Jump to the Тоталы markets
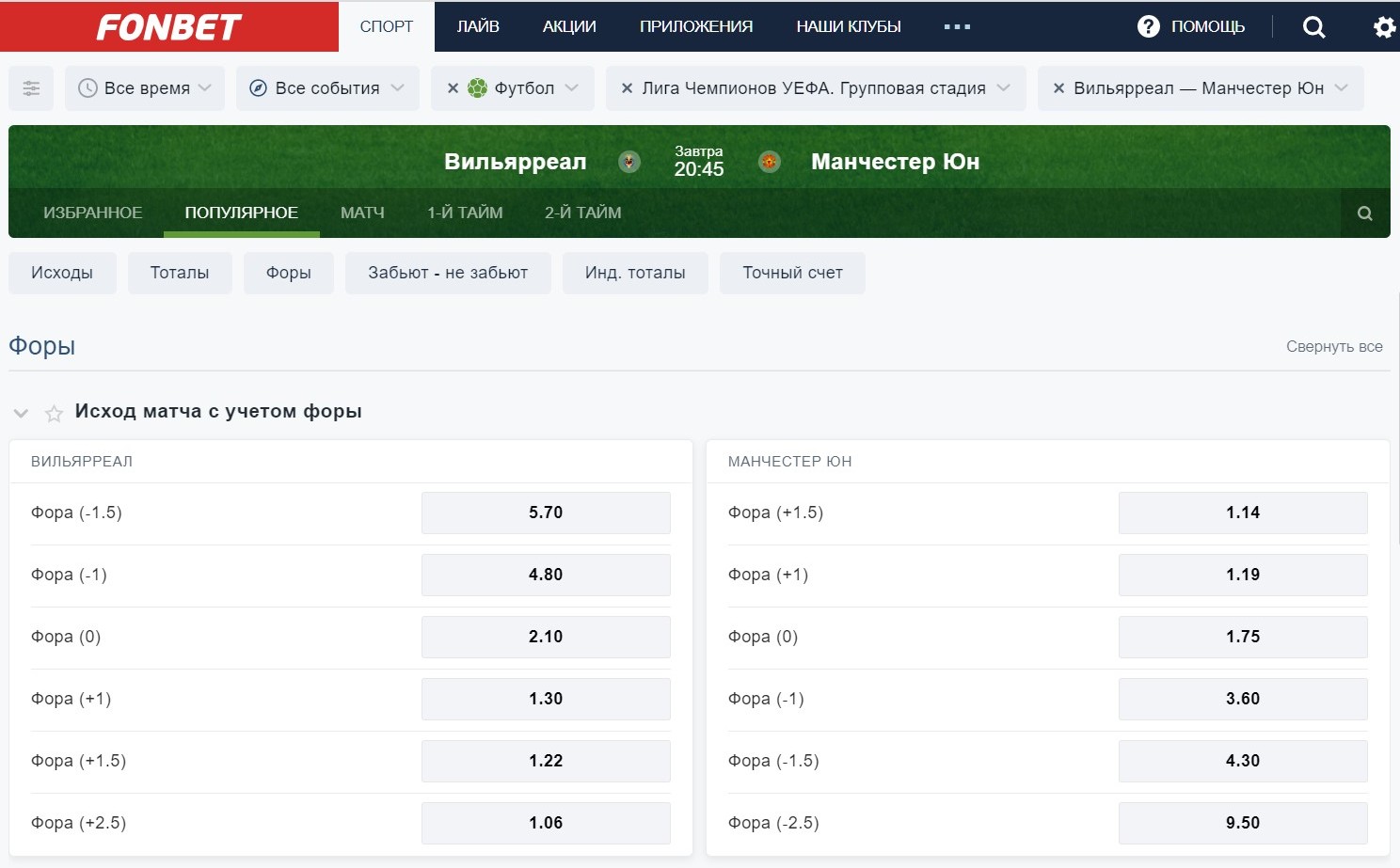Screen dimensions: 1400x868 (180, 273)
